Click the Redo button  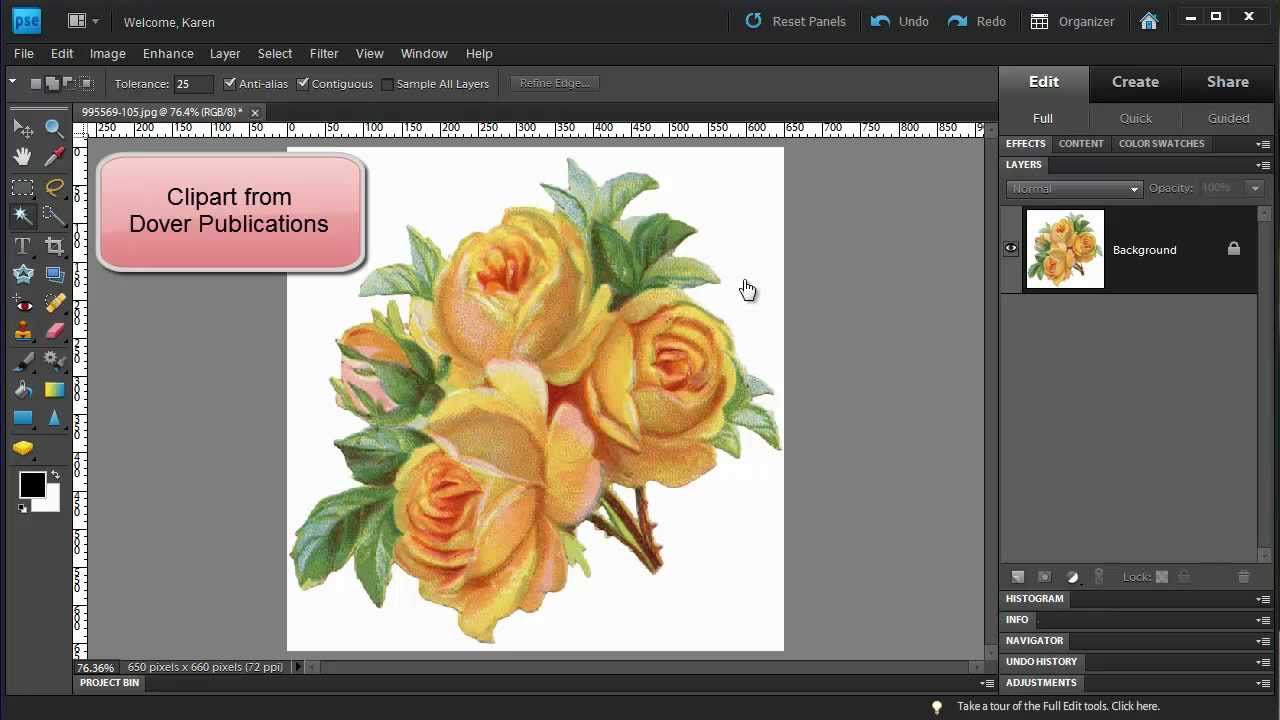977,21
